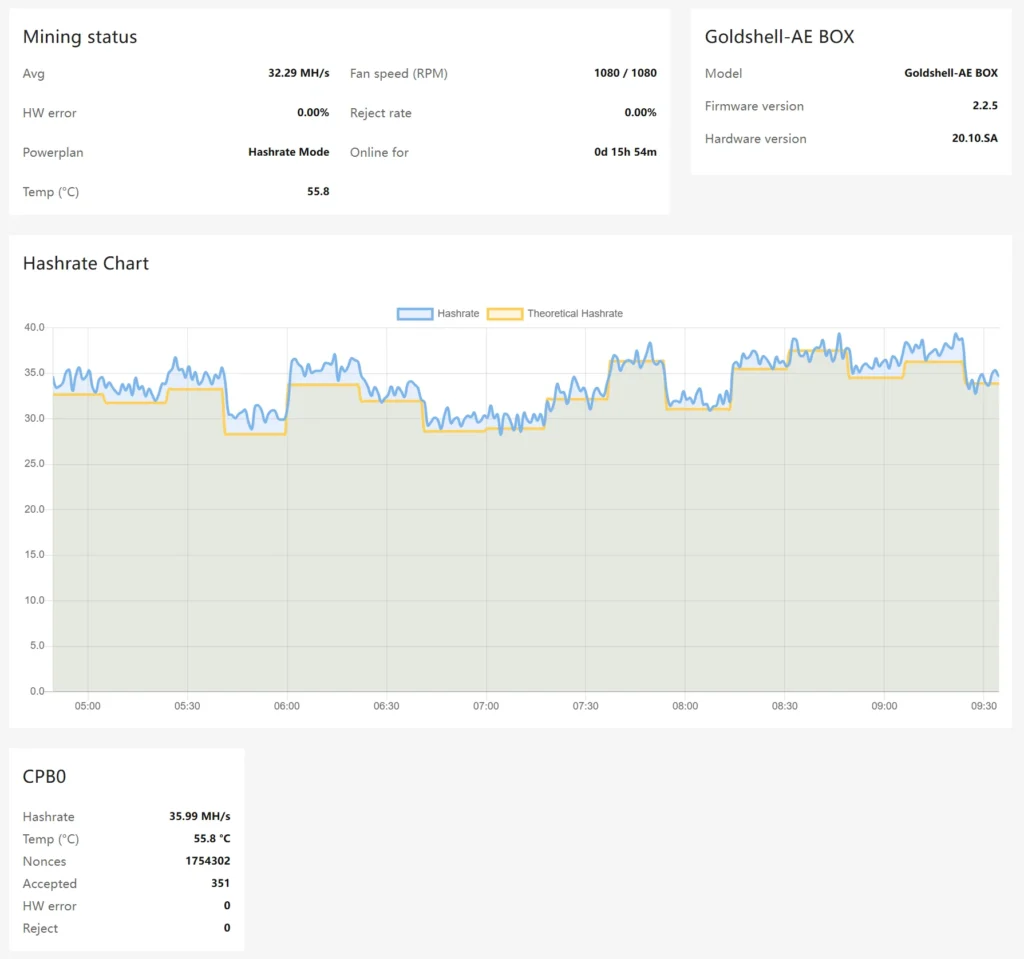This screenshot has width=1024, height=959.
Task: Click the Hashrate Chart heading
Action: tap(85, 263)
